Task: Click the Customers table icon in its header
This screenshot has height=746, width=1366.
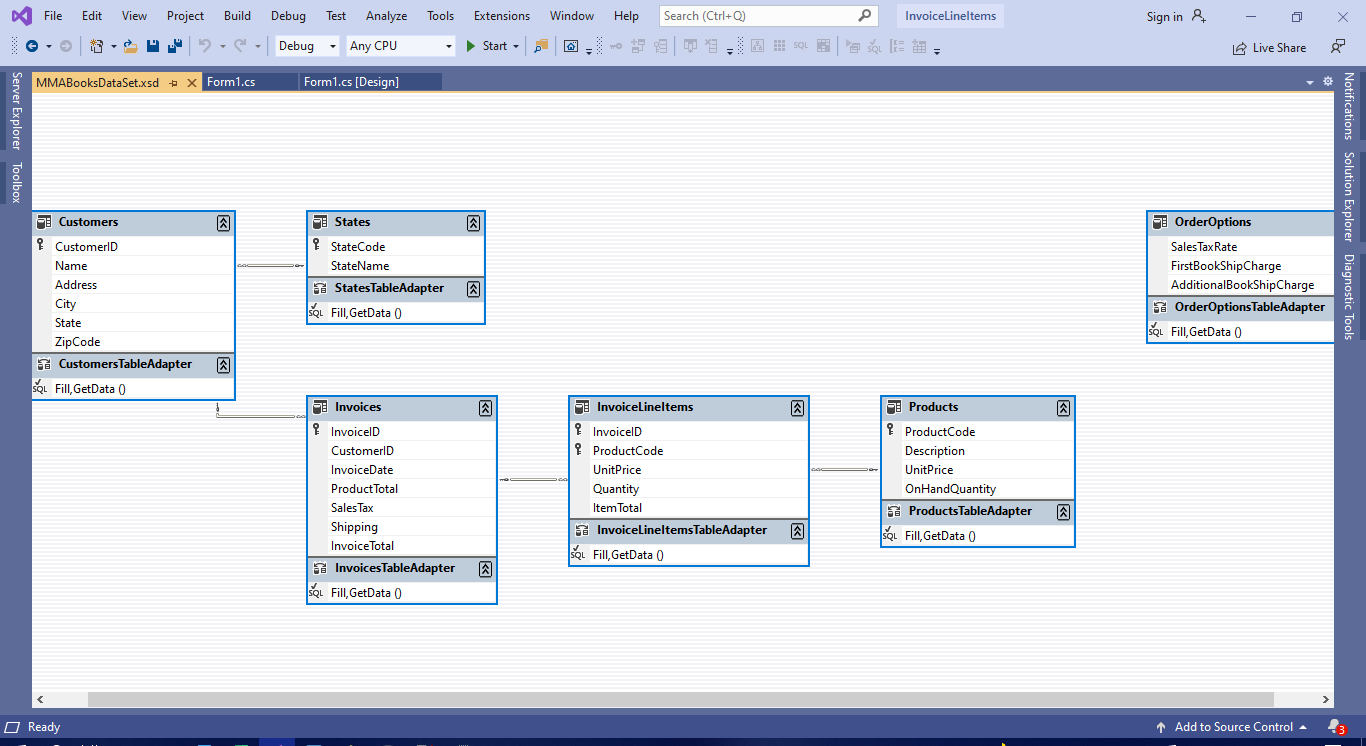Action: [x=43, y=222]
